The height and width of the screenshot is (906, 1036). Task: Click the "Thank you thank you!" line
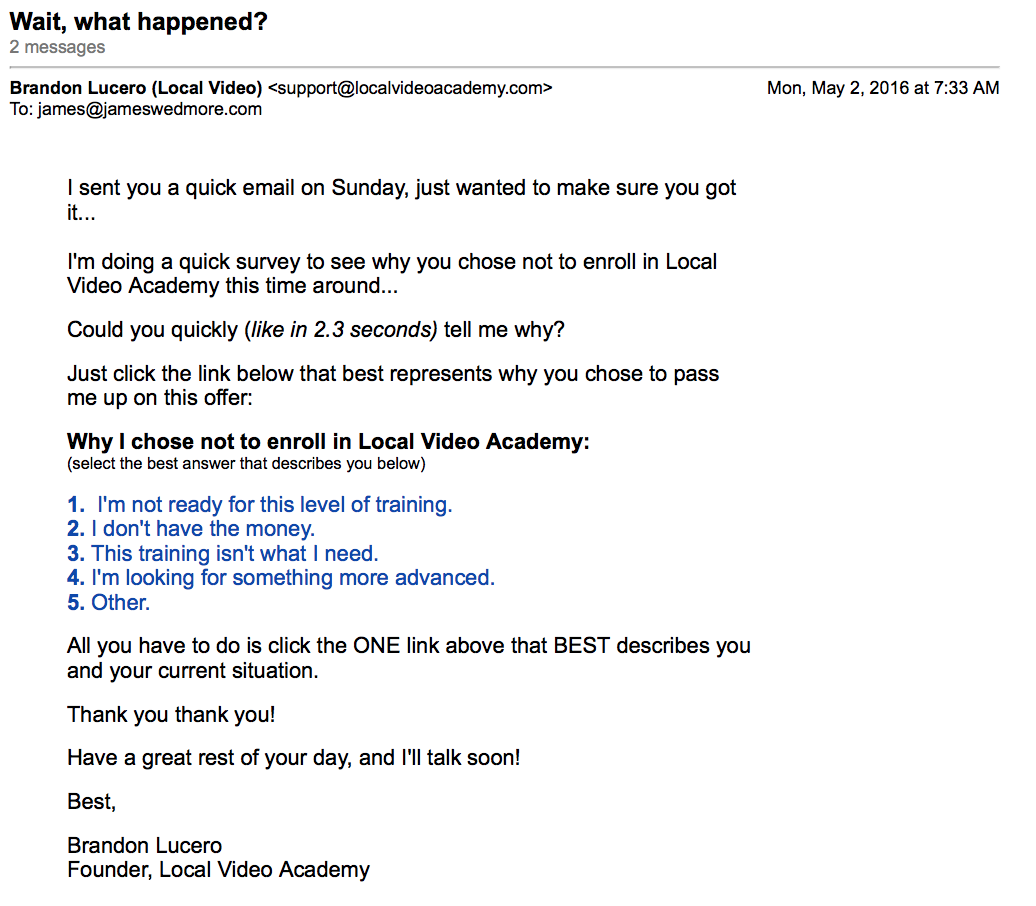[171, 714]
